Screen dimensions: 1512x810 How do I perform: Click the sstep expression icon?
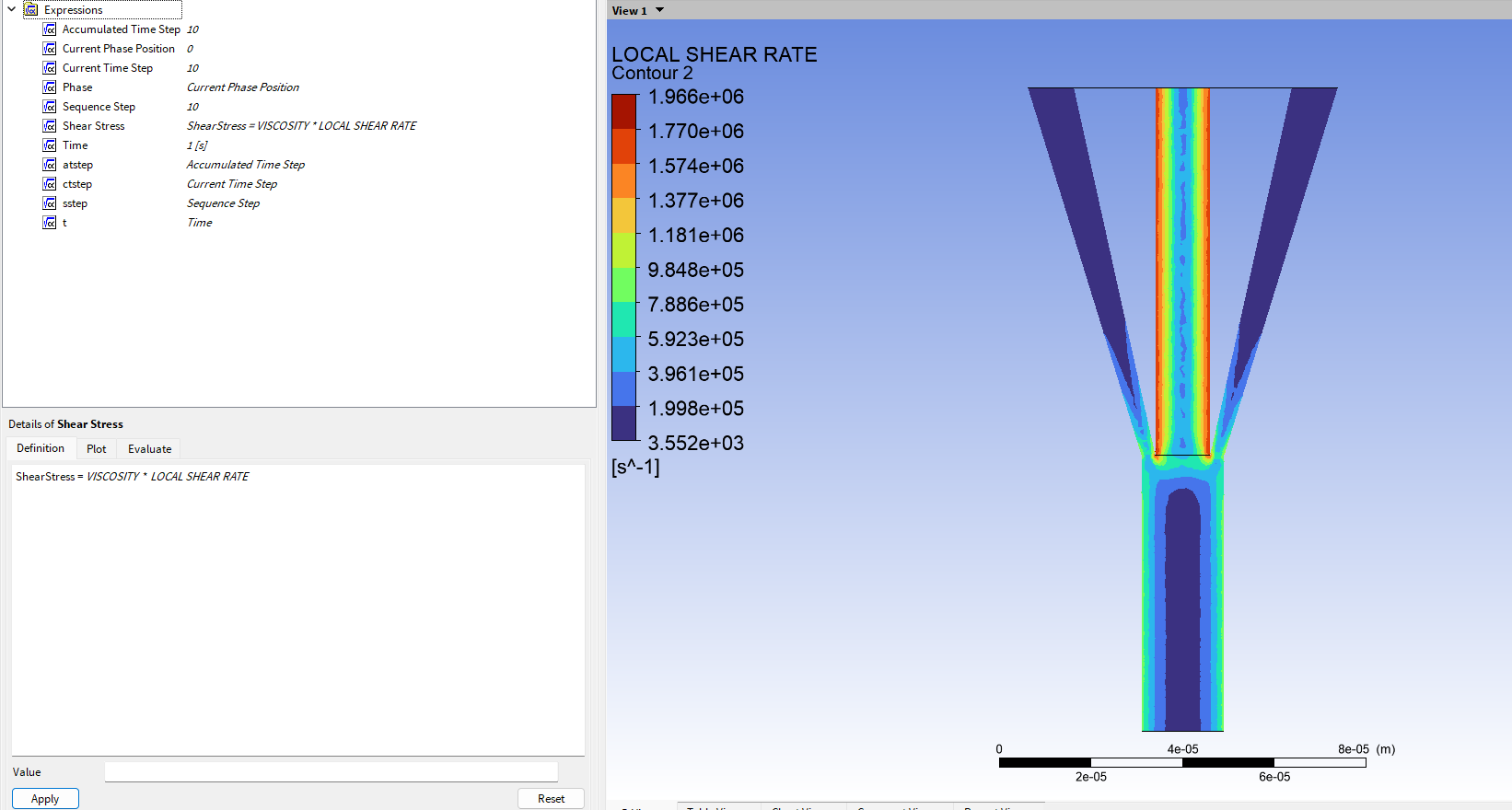click(x=50, y=203)
